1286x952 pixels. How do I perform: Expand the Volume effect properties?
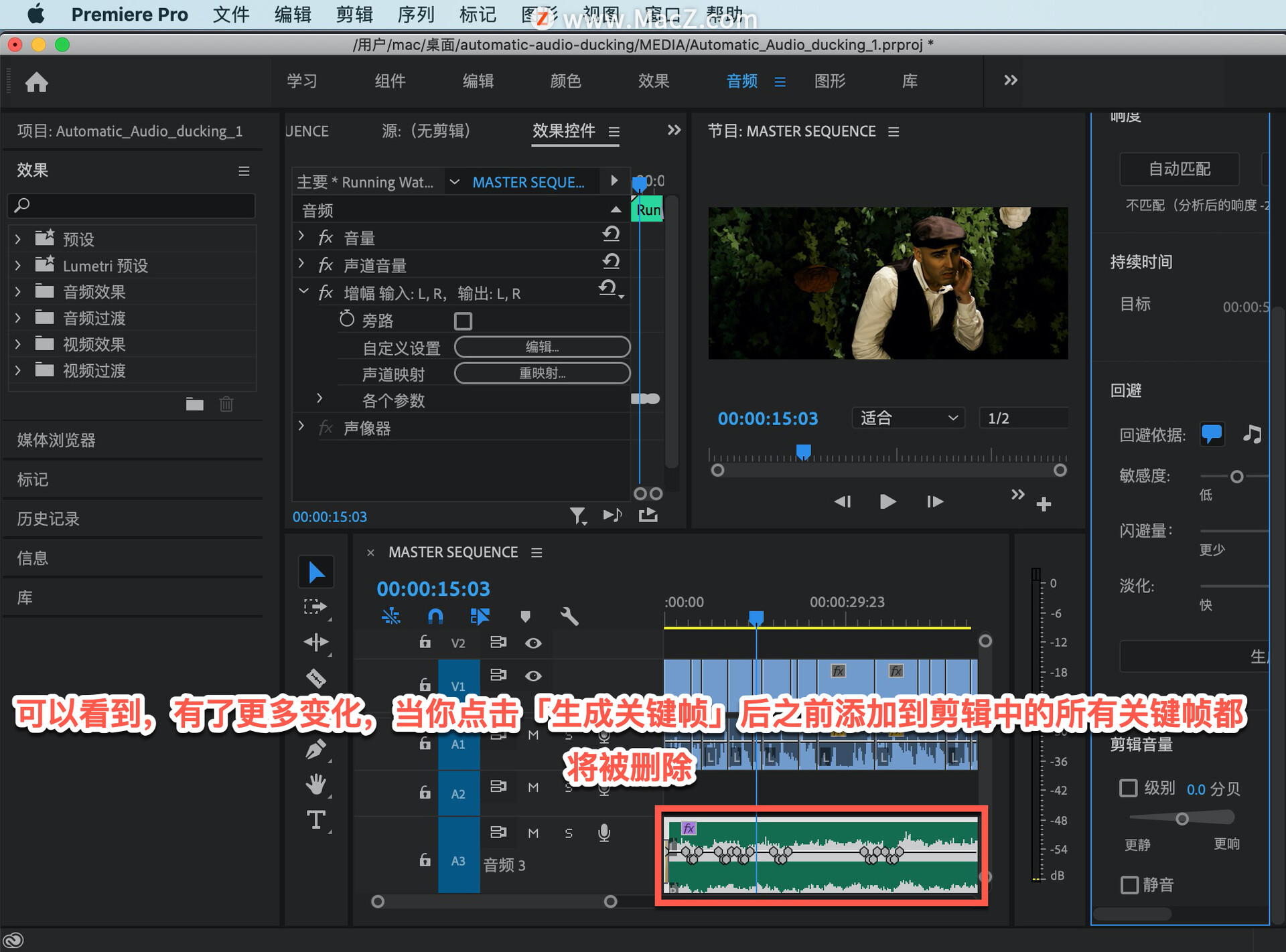[301, 236]
